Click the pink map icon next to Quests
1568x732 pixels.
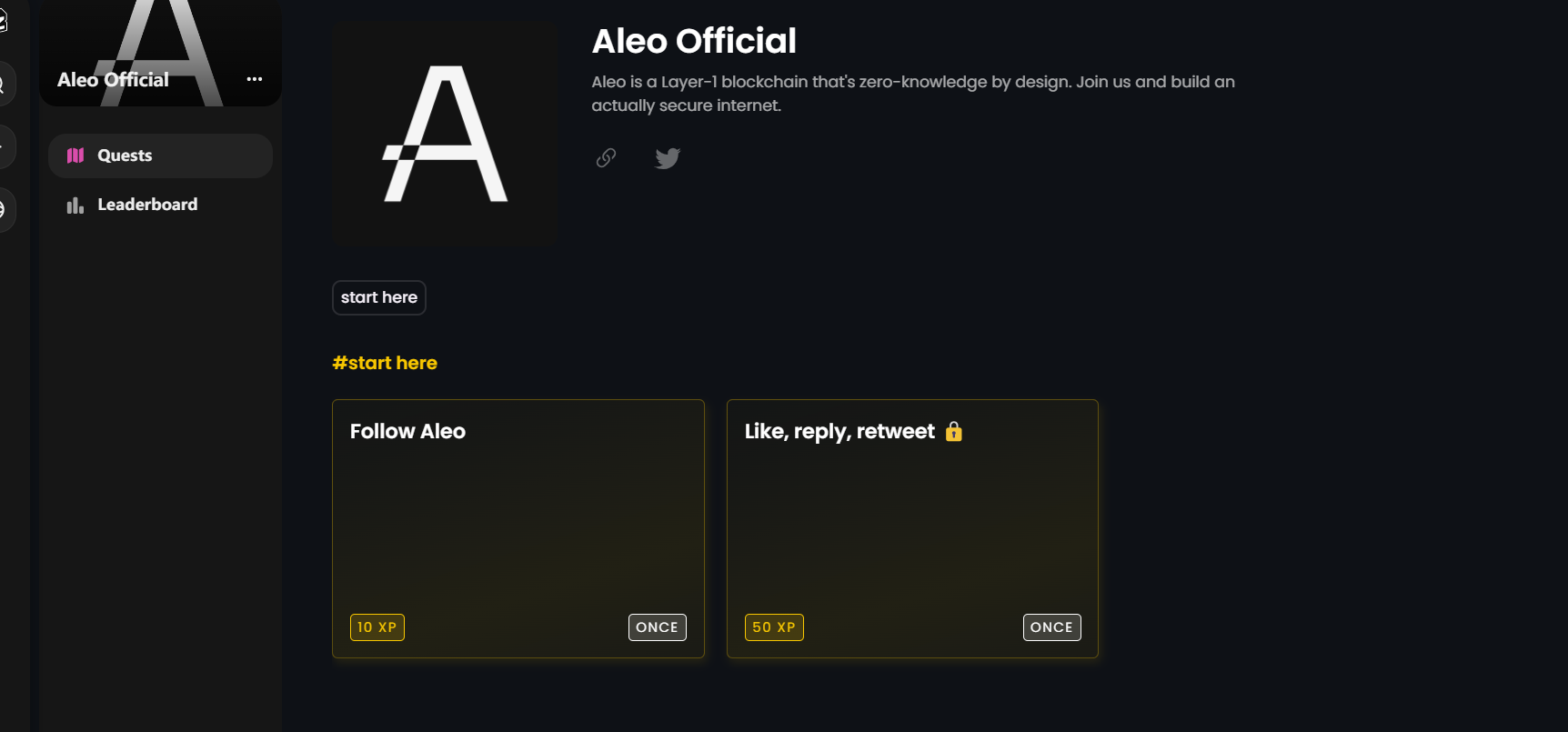click(x=75, y=155)
